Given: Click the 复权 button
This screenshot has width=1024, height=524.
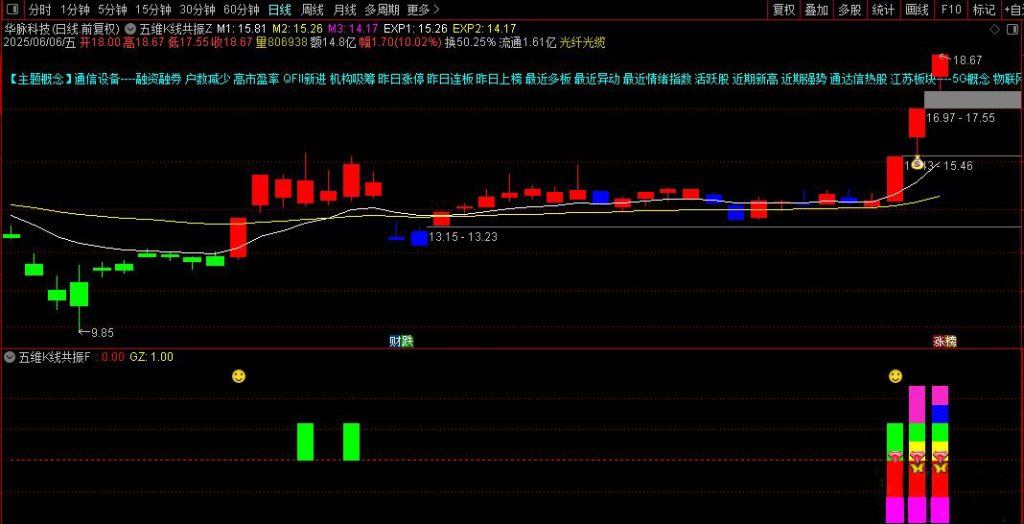Looking at the screenshot, I should 785,10.
